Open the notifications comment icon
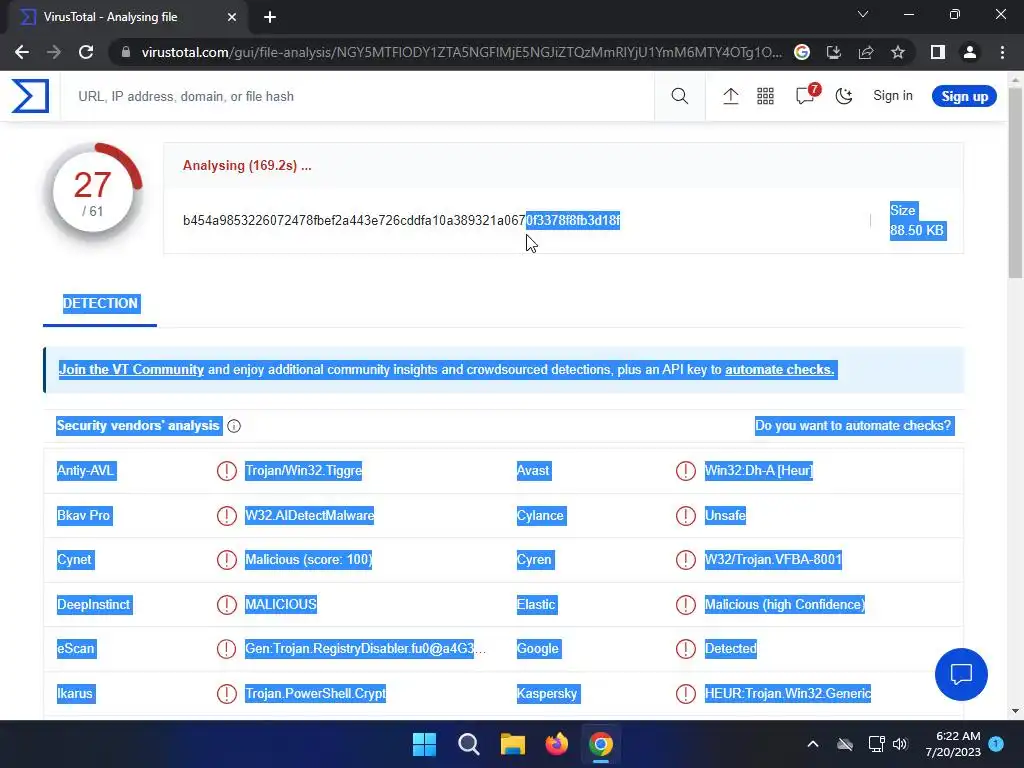This screenshot has width=1024, height=768. (805, 95)
